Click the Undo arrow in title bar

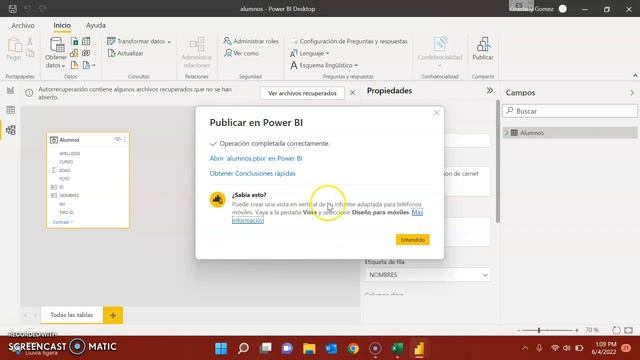tap(27, 9)
